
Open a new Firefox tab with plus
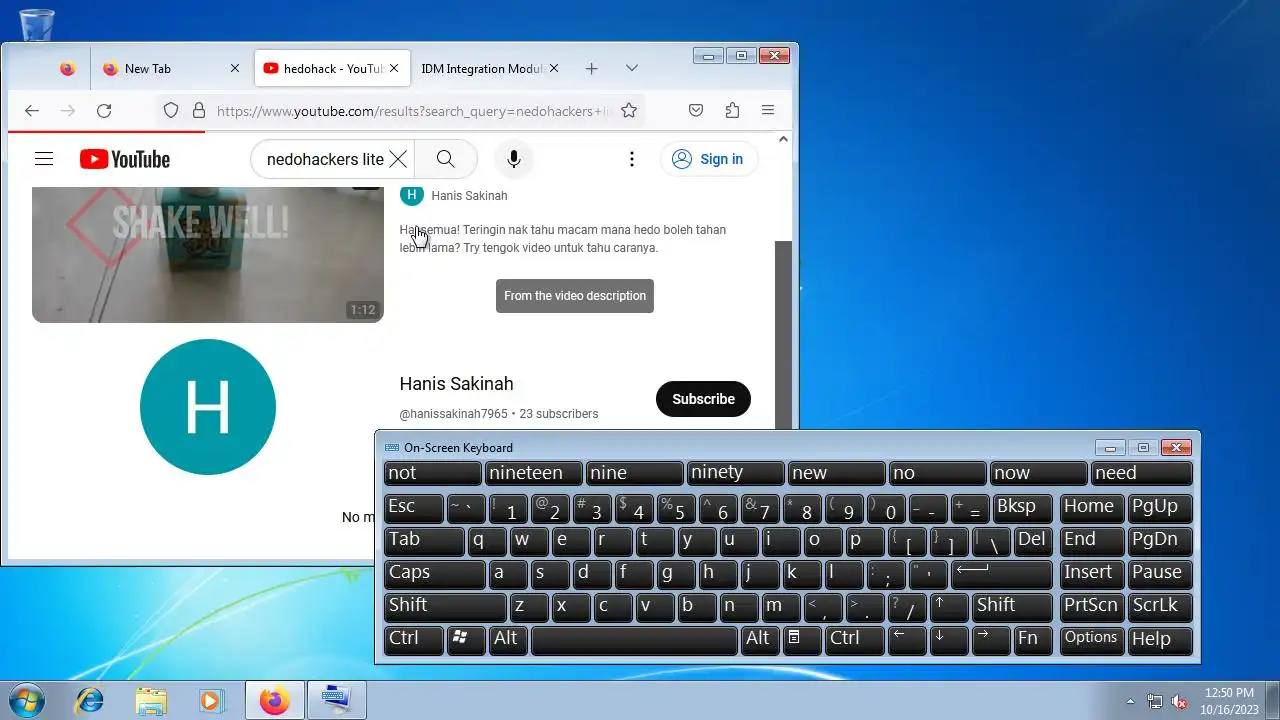(x=592, y=69)
